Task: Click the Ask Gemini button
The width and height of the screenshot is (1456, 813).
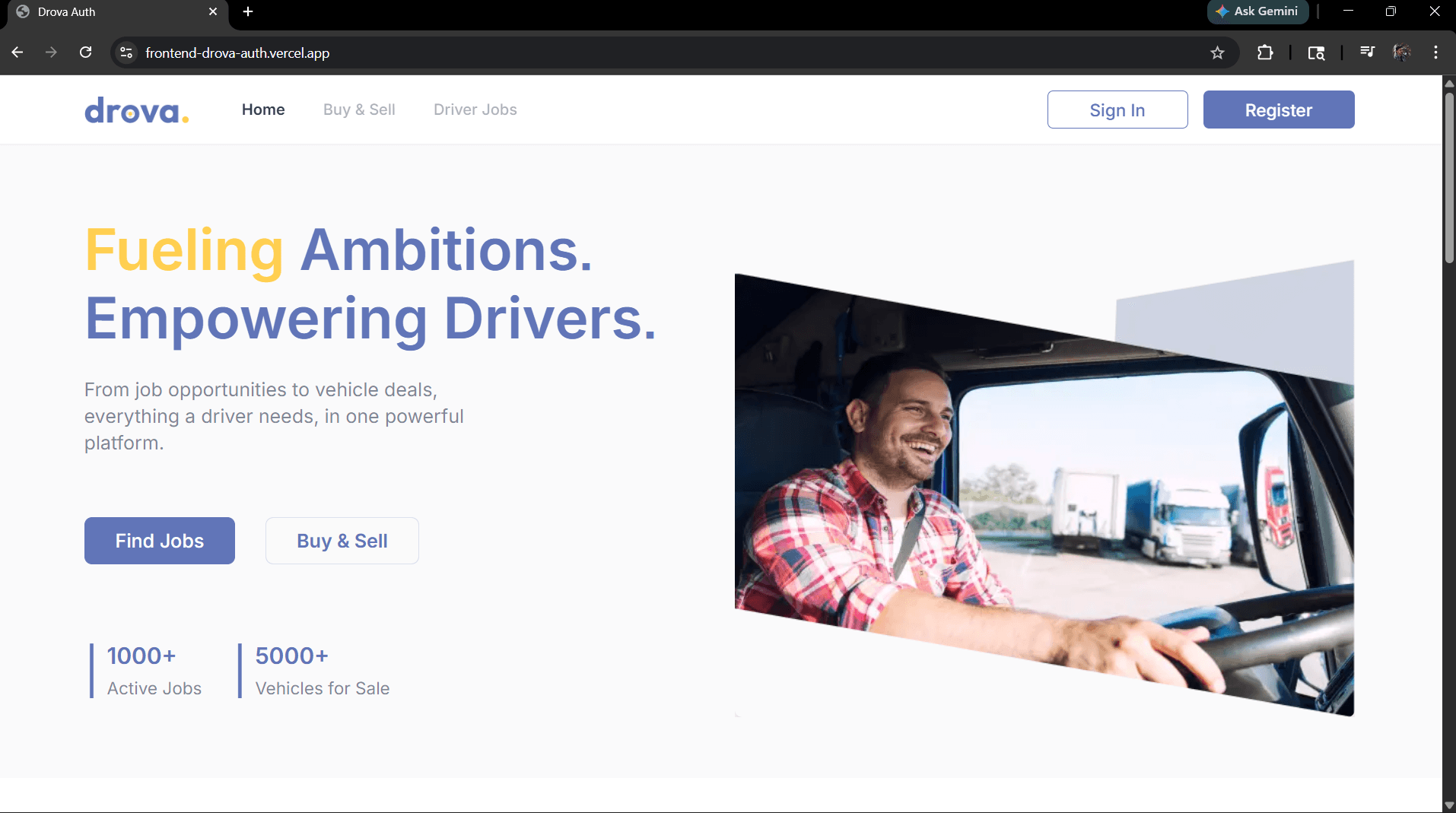Action: pos(1257,11)
